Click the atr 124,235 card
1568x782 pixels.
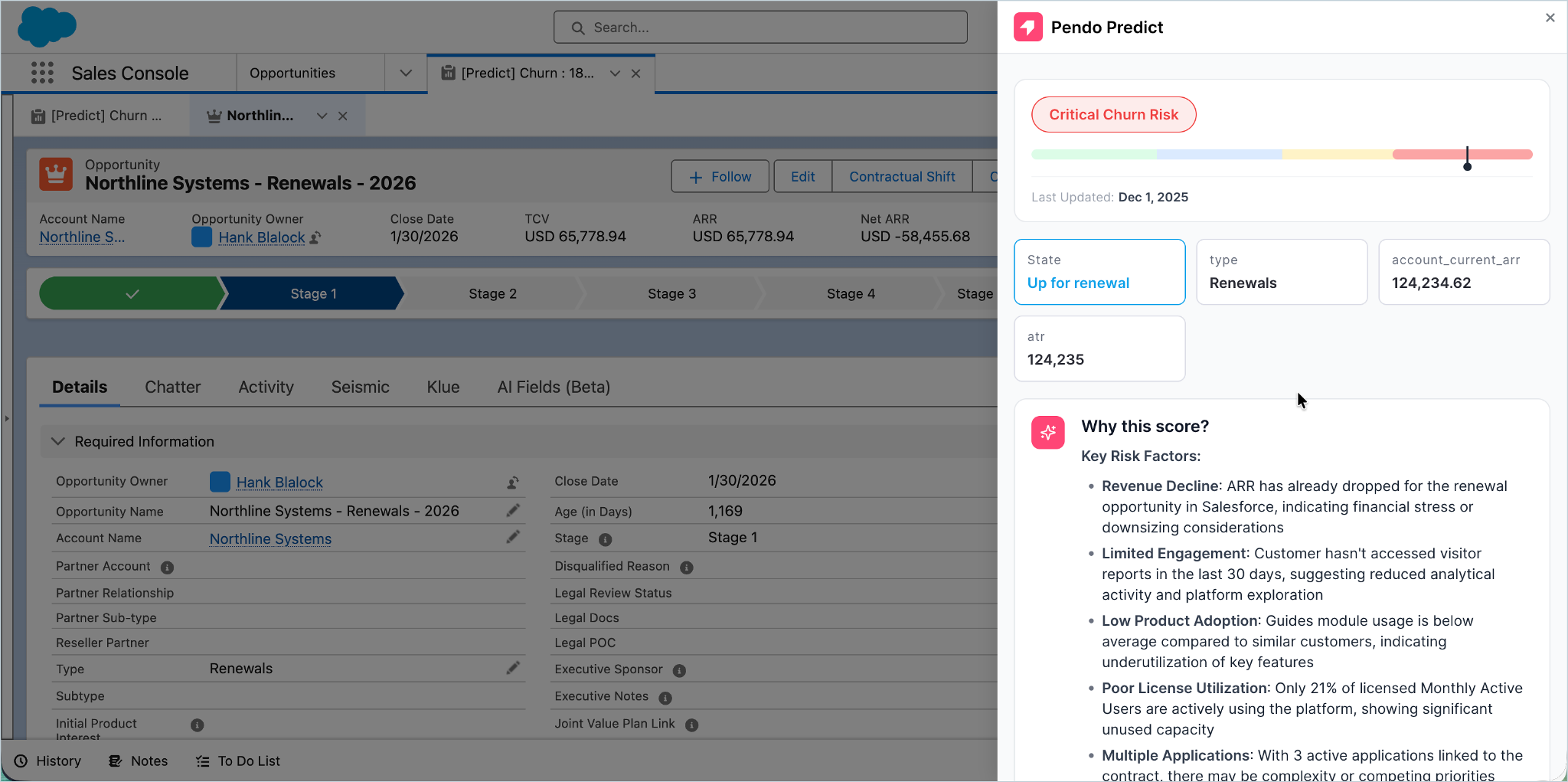pyautogui.click(x=1099, y=348)
